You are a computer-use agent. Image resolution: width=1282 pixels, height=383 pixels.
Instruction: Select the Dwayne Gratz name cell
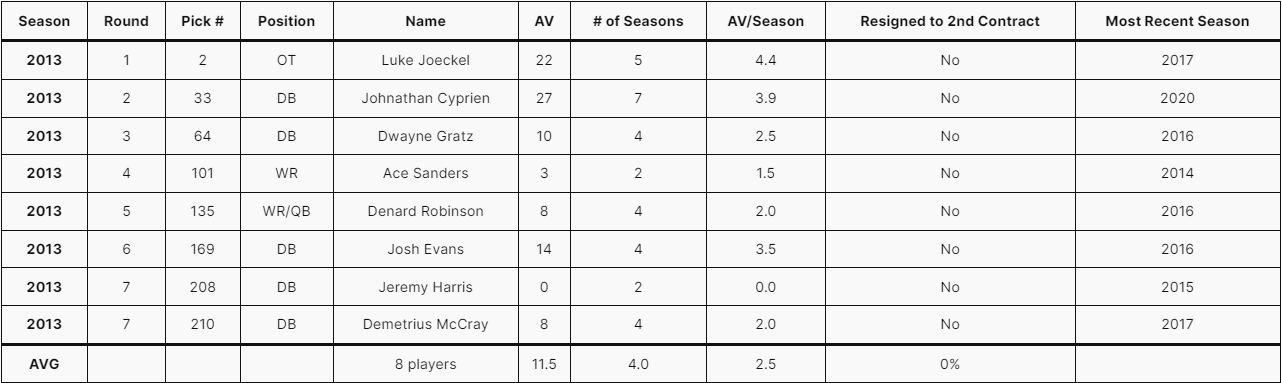426,136
